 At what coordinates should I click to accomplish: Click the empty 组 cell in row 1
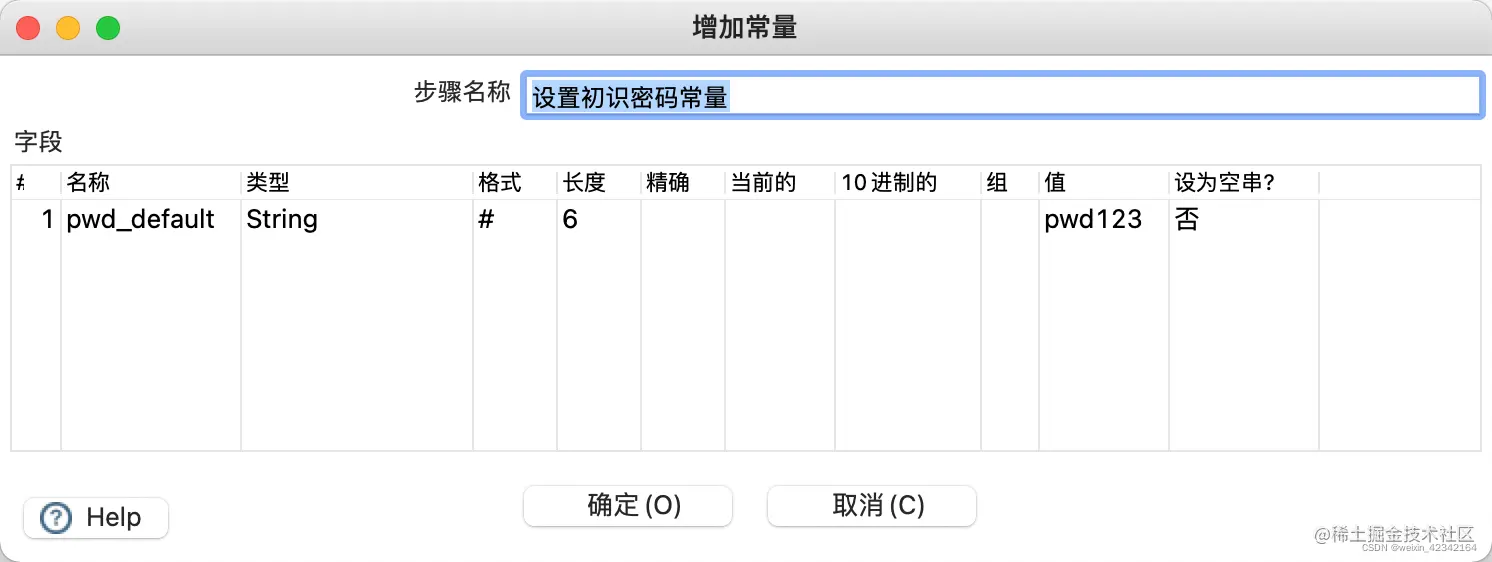coord(1010,219)
